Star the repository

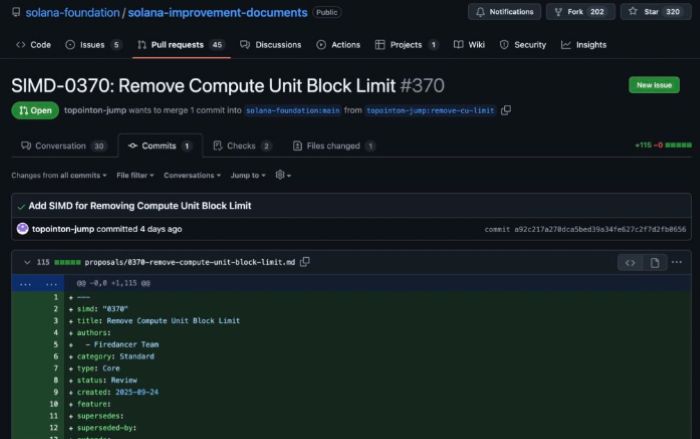[655, 12]
